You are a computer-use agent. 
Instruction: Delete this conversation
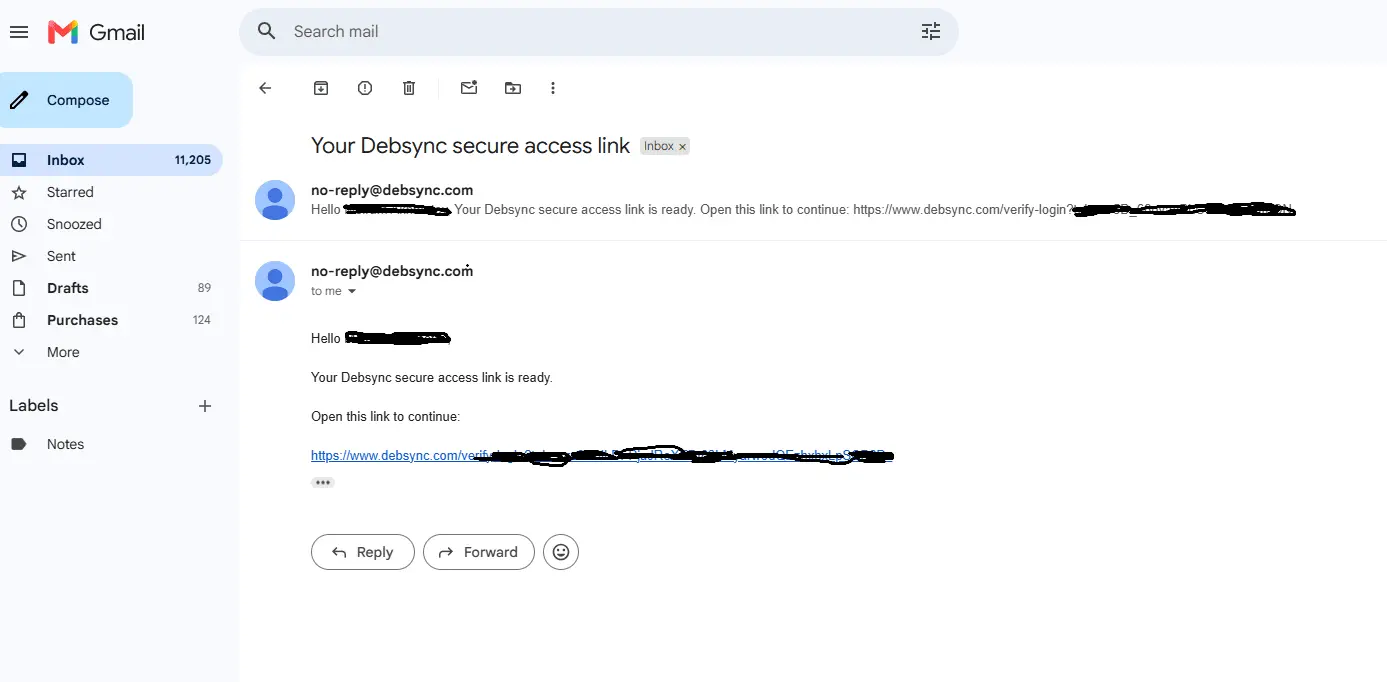(x=409, y=88)
